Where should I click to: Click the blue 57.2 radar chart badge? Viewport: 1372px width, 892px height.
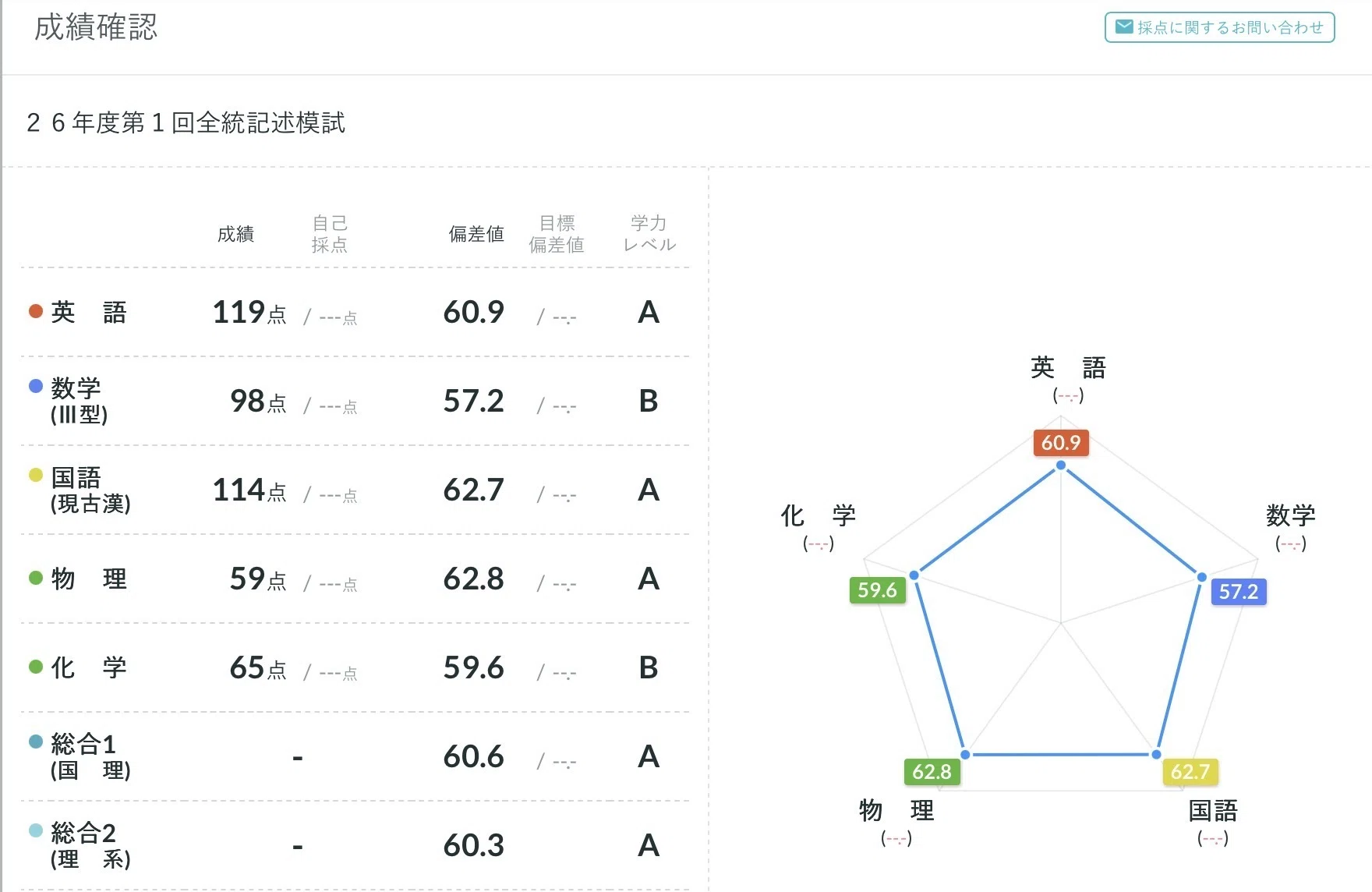click(x=1239, y=592)
